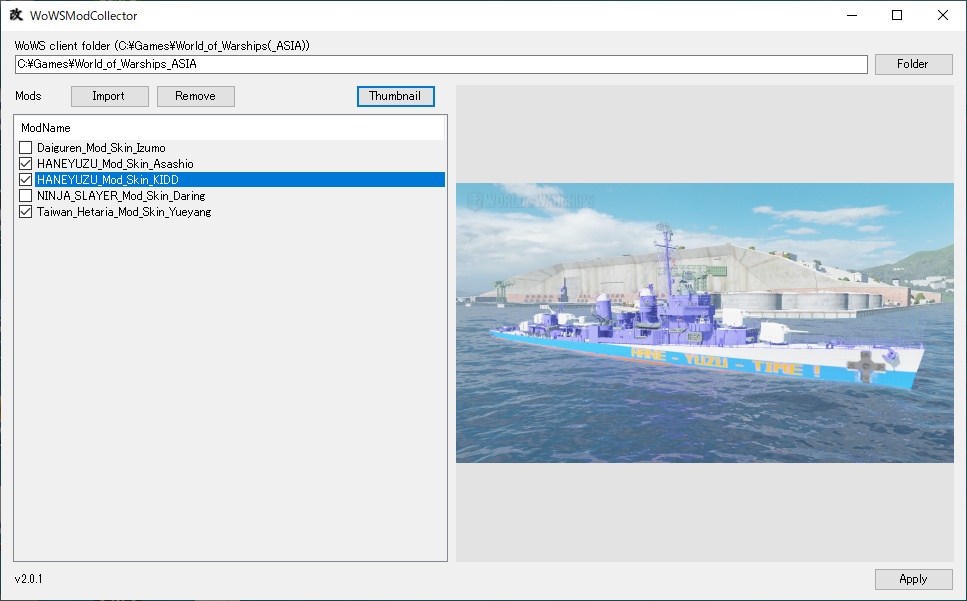967x601 pixels.
Task: Uncheck the Taiwan_Hetaria_Mod_Skin_Yueyang checkbox
Action: [x=25, y=212]
